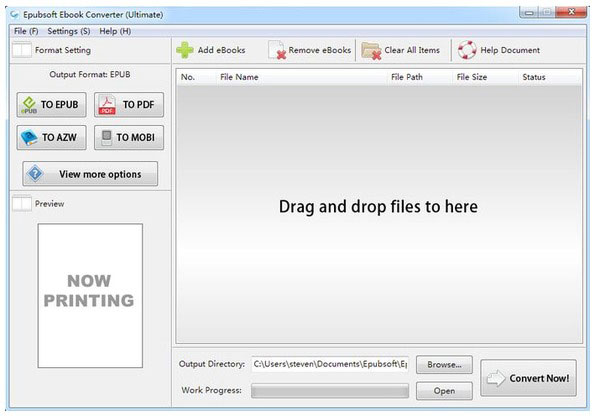Click the Help Document lifebuoy icon
Viewport: 600px width, 416px height.
(467, 50)
